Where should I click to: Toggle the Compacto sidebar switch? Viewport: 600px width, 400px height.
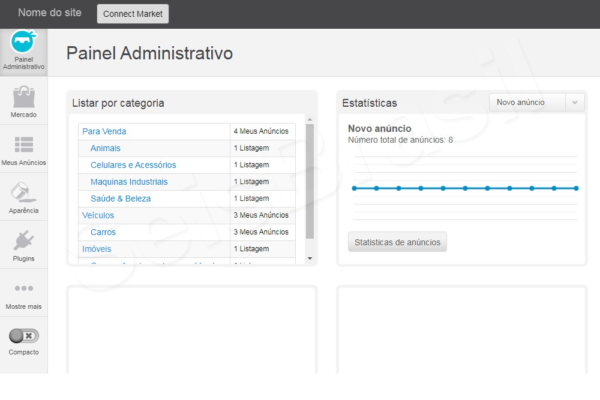tap(23, 335)
